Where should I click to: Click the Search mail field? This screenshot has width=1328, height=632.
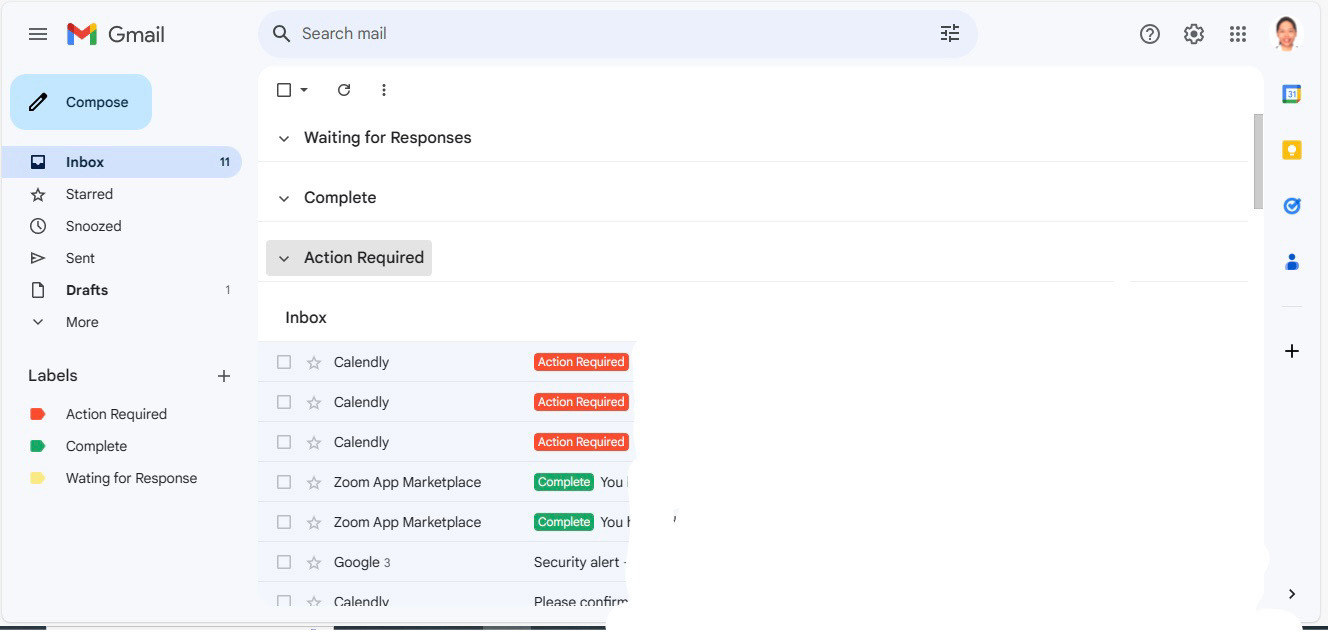600,34
